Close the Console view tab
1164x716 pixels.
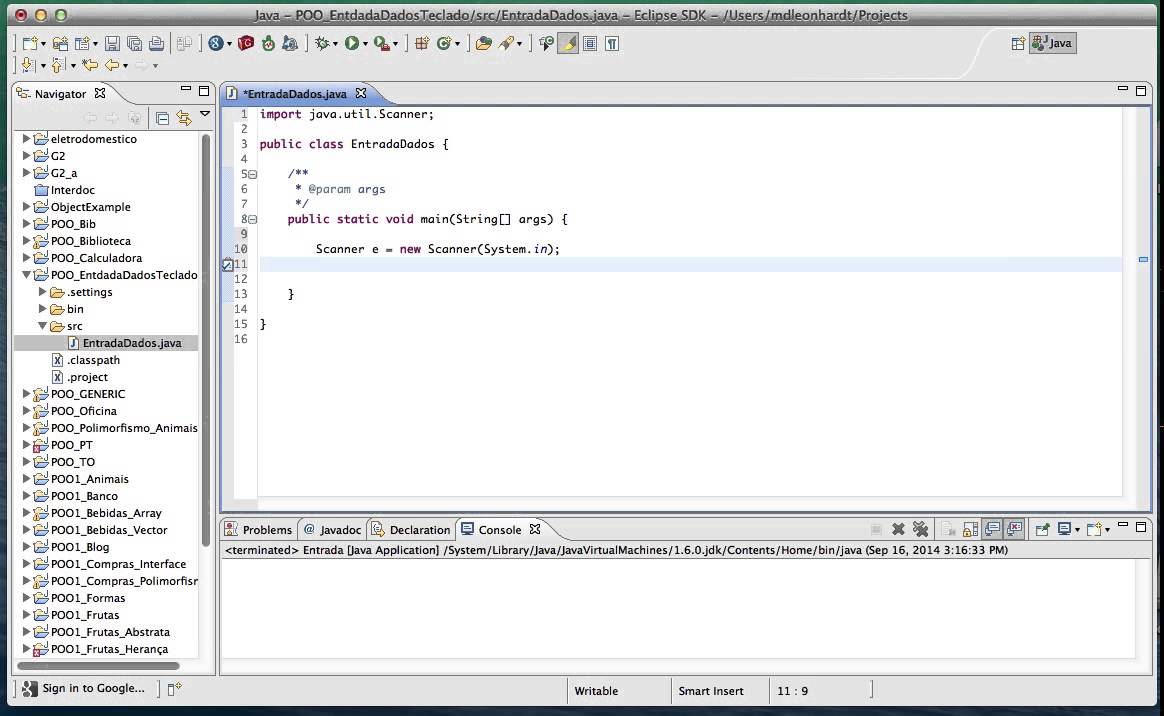(x=534, y=529)
